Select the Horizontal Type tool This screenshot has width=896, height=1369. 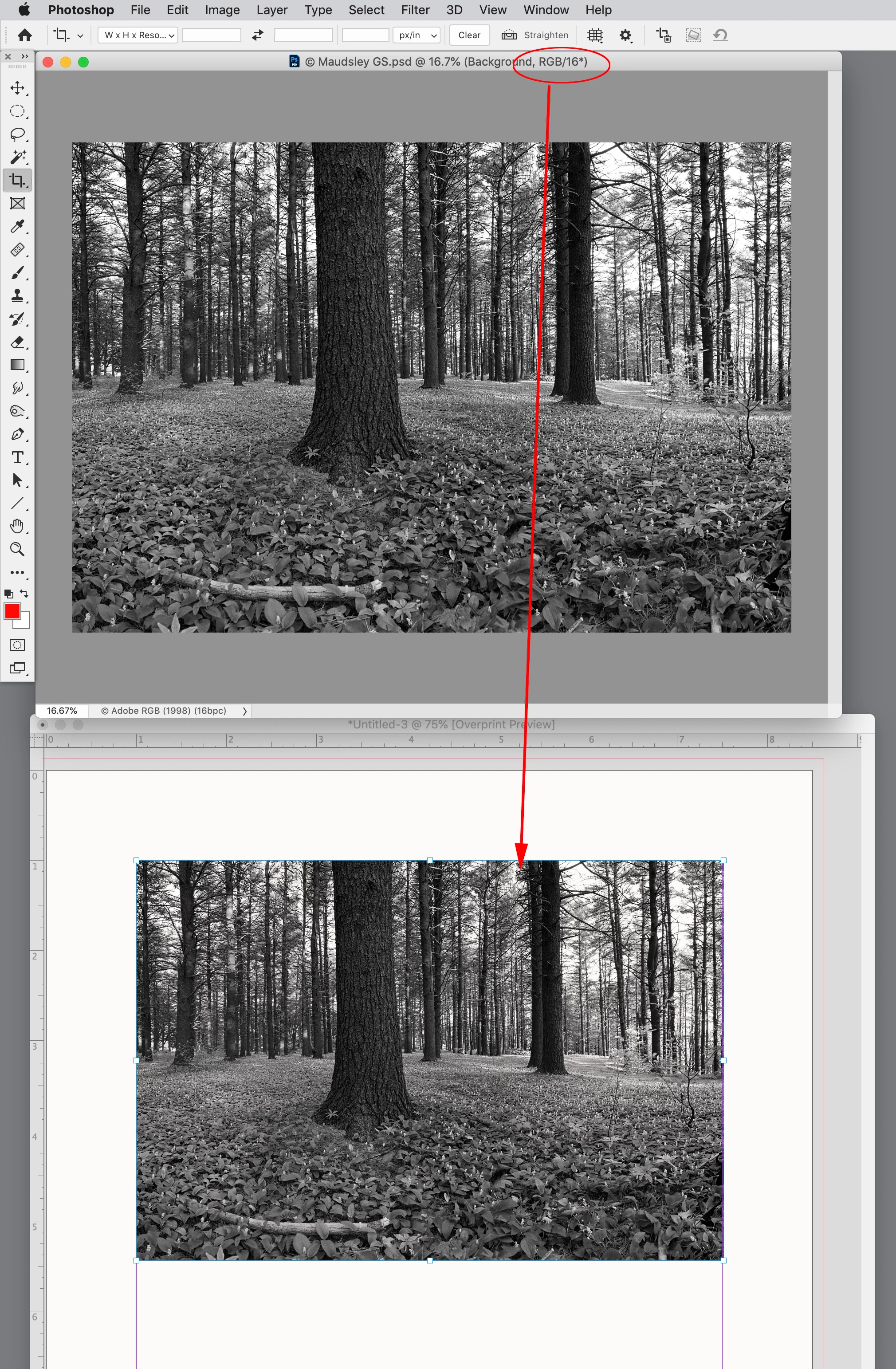(17, 457)
